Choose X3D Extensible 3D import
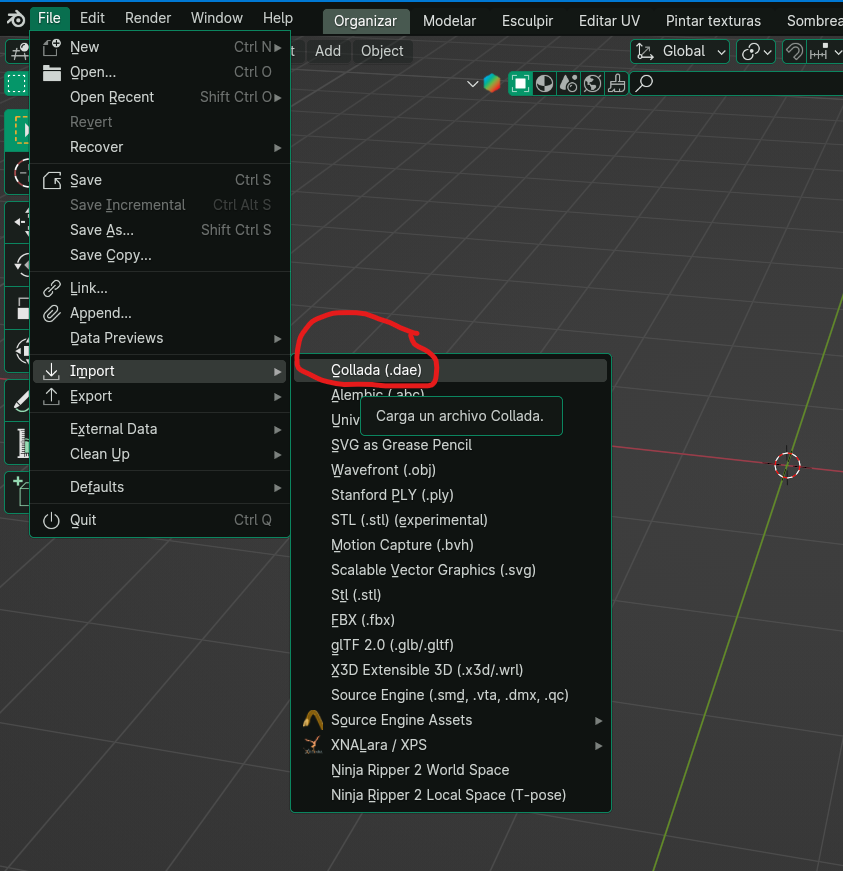Image resolution: width=843 pixels, height=871 pixels. (450, 670)
